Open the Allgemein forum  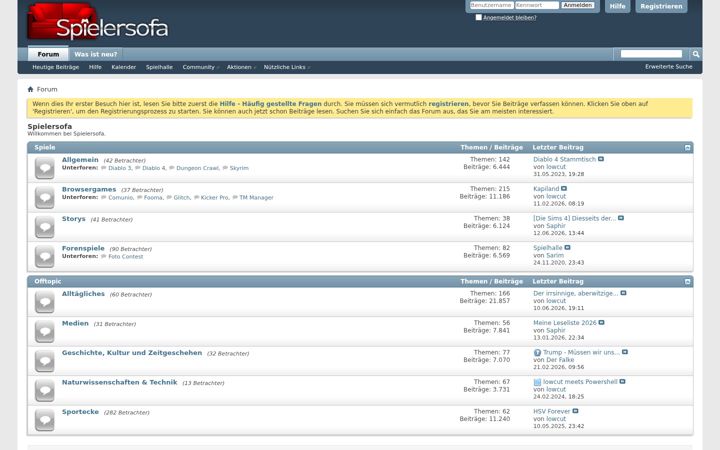(x=80, y=160)
